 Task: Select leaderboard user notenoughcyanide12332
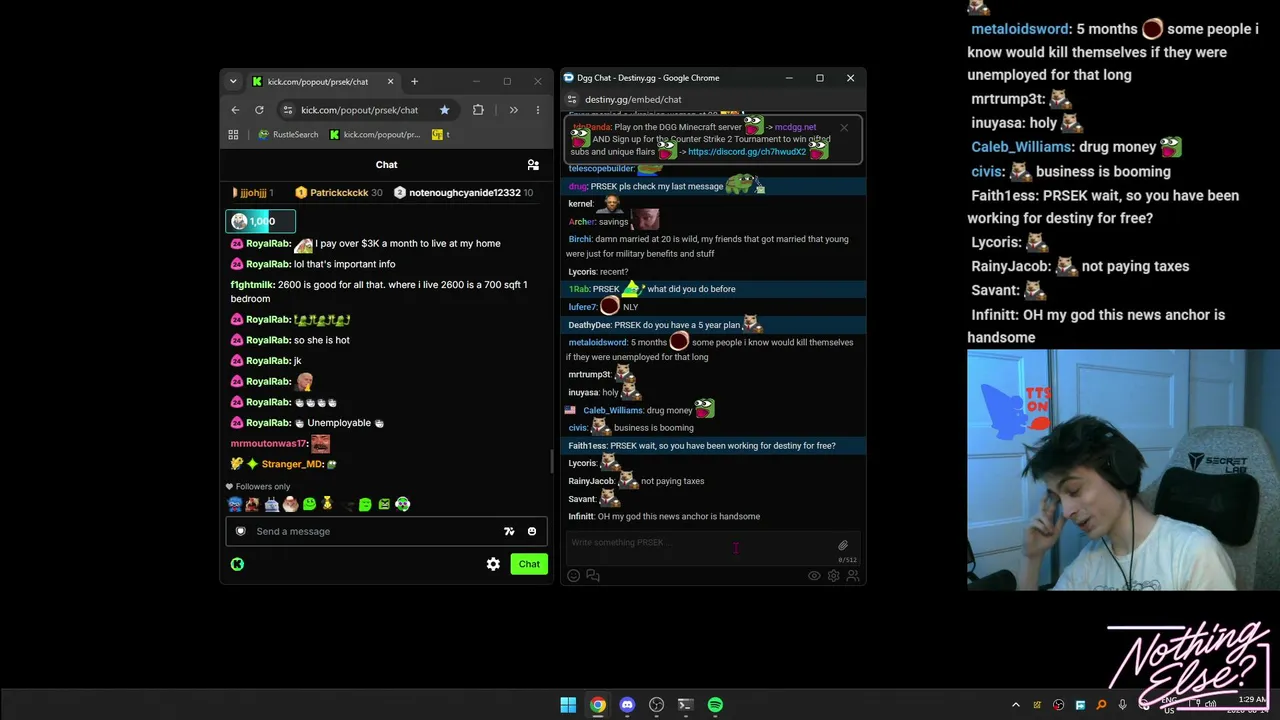(x=464, y=192)
